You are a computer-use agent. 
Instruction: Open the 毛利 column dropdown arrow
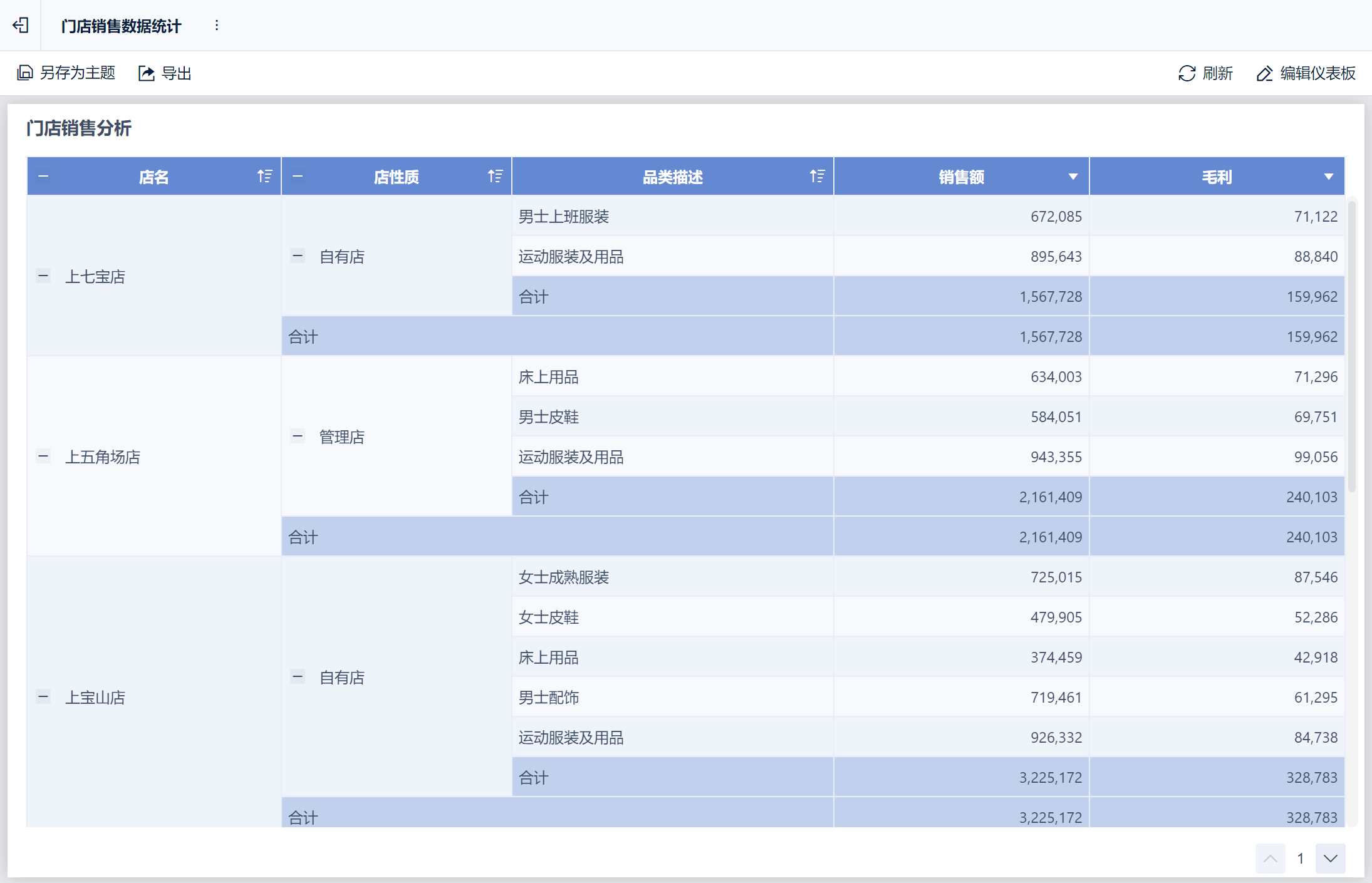(1328, 177)
